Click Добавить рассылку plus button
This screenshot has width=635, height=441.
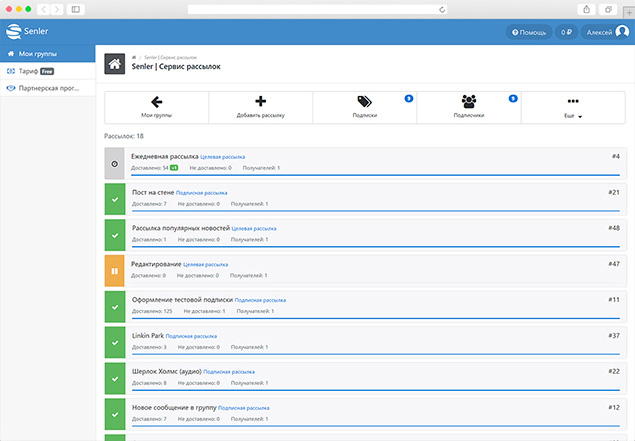pyautogui.click(x=260, y=107)
